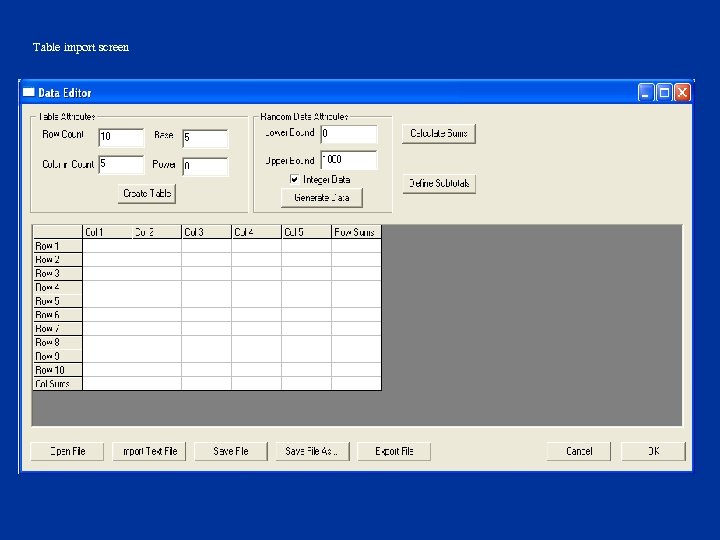
Task: Click the Base value input field
Action: 205,138
